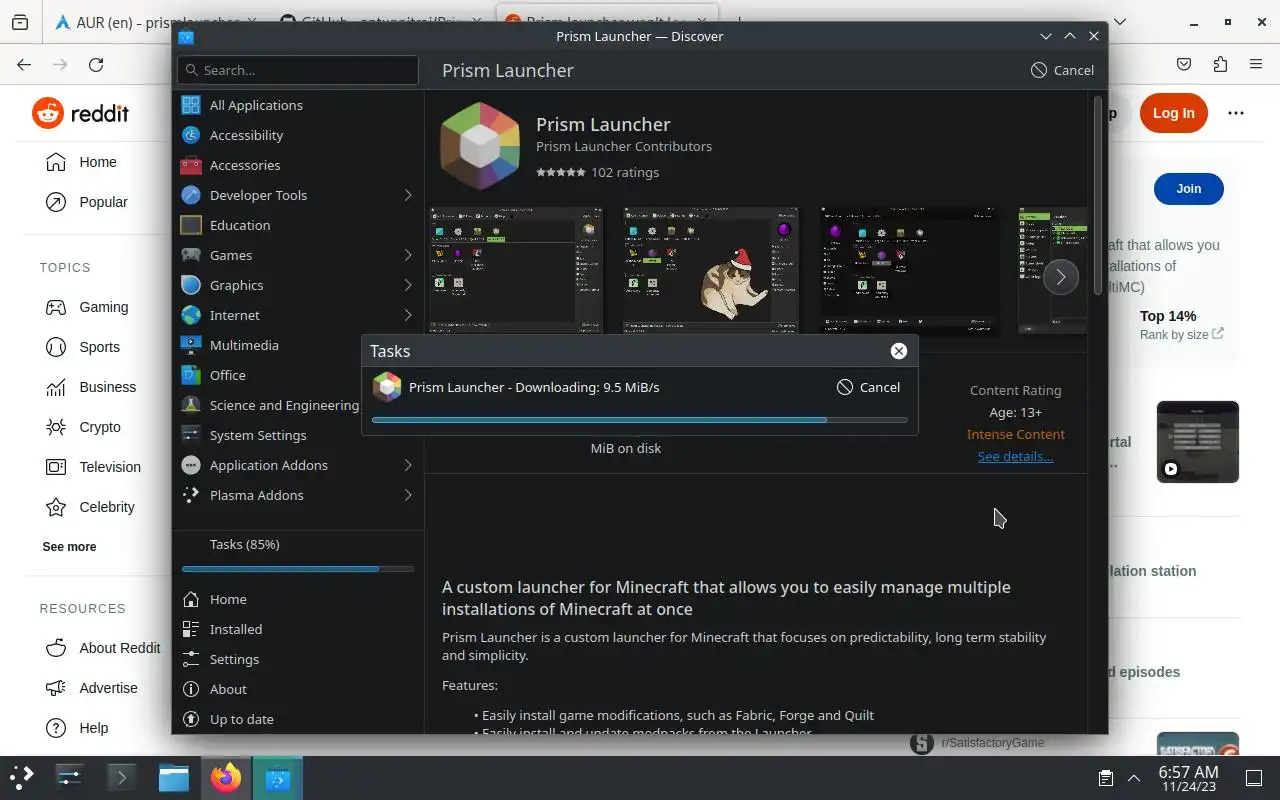The image size is (1280, 800).
Task: Go to Discover Home page icon
Action: 191,599
